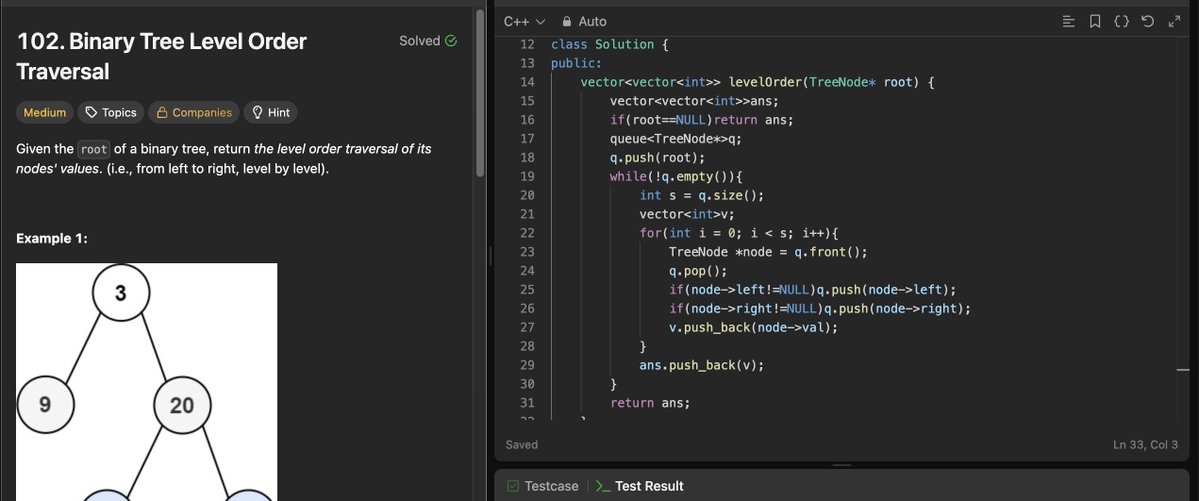Click on 'return ans;' at line 31
The height and width of the screenshot is (501, 1199).
(650, 402)
